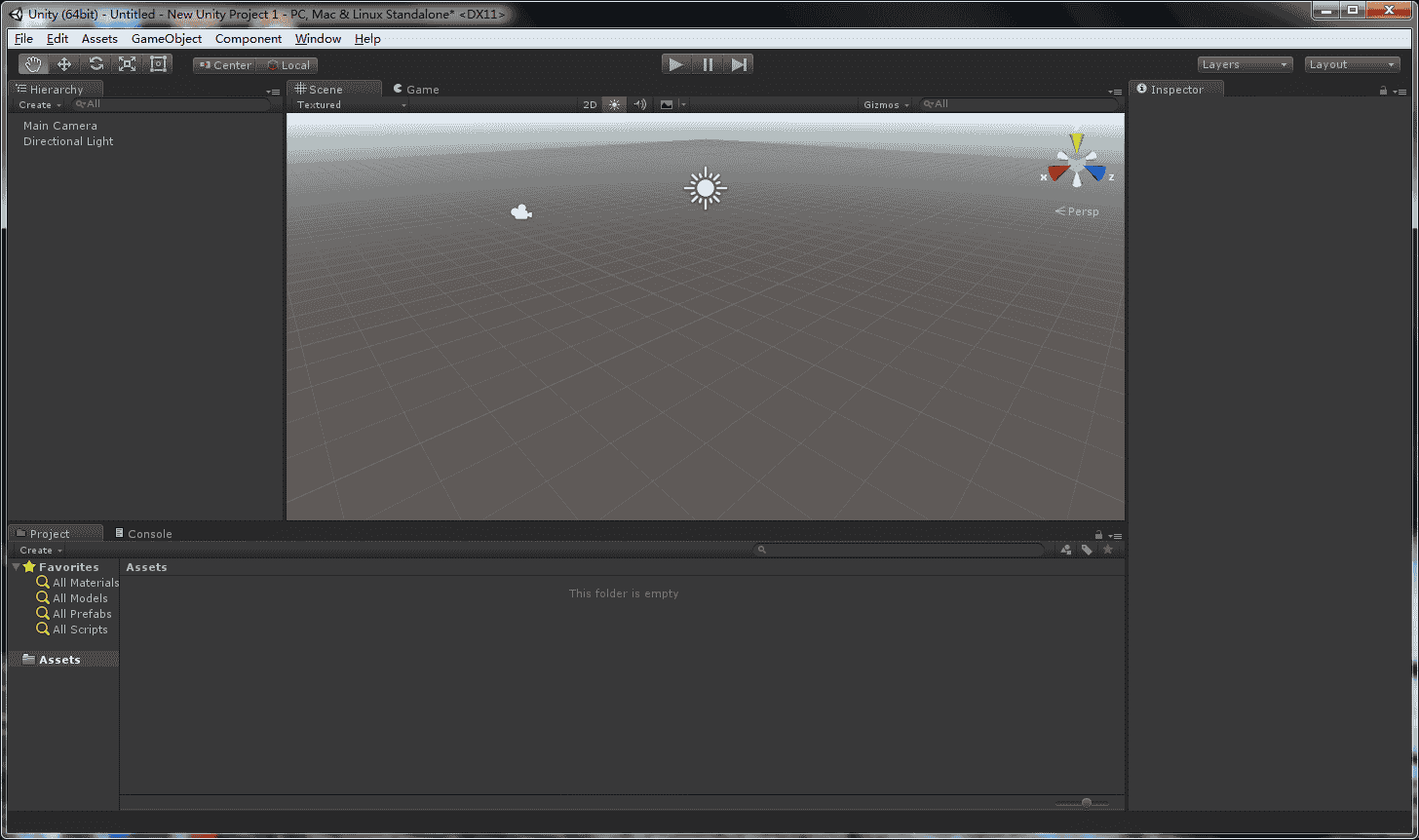Open the Gizmos dropdown in the Scene view
Image resolution: width=1419 pixels, height=840 pixels.
pos(885,104)
